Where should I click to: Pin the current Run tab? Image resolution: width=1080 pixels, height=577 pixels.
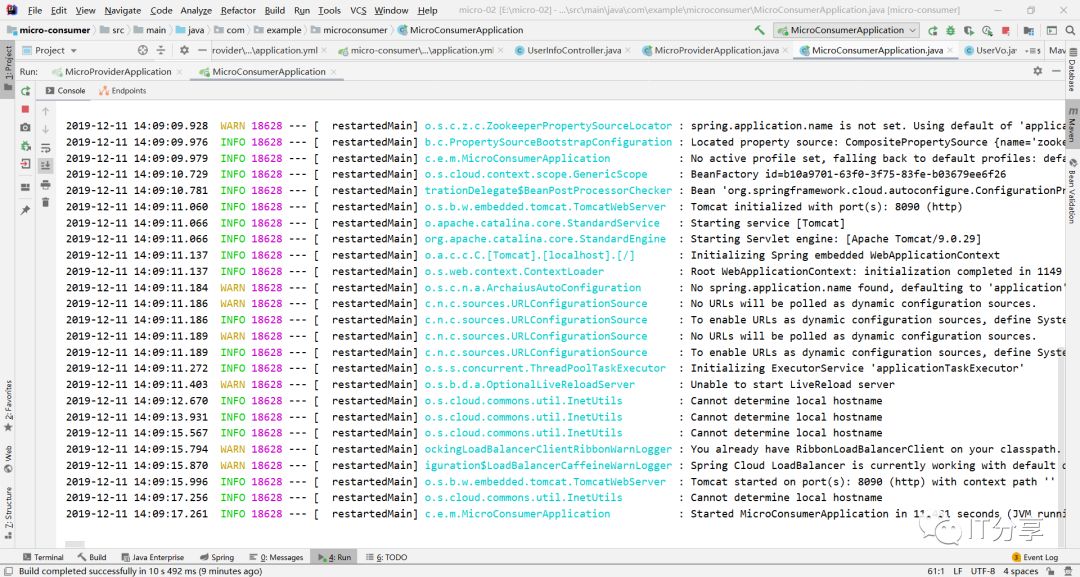25,210
